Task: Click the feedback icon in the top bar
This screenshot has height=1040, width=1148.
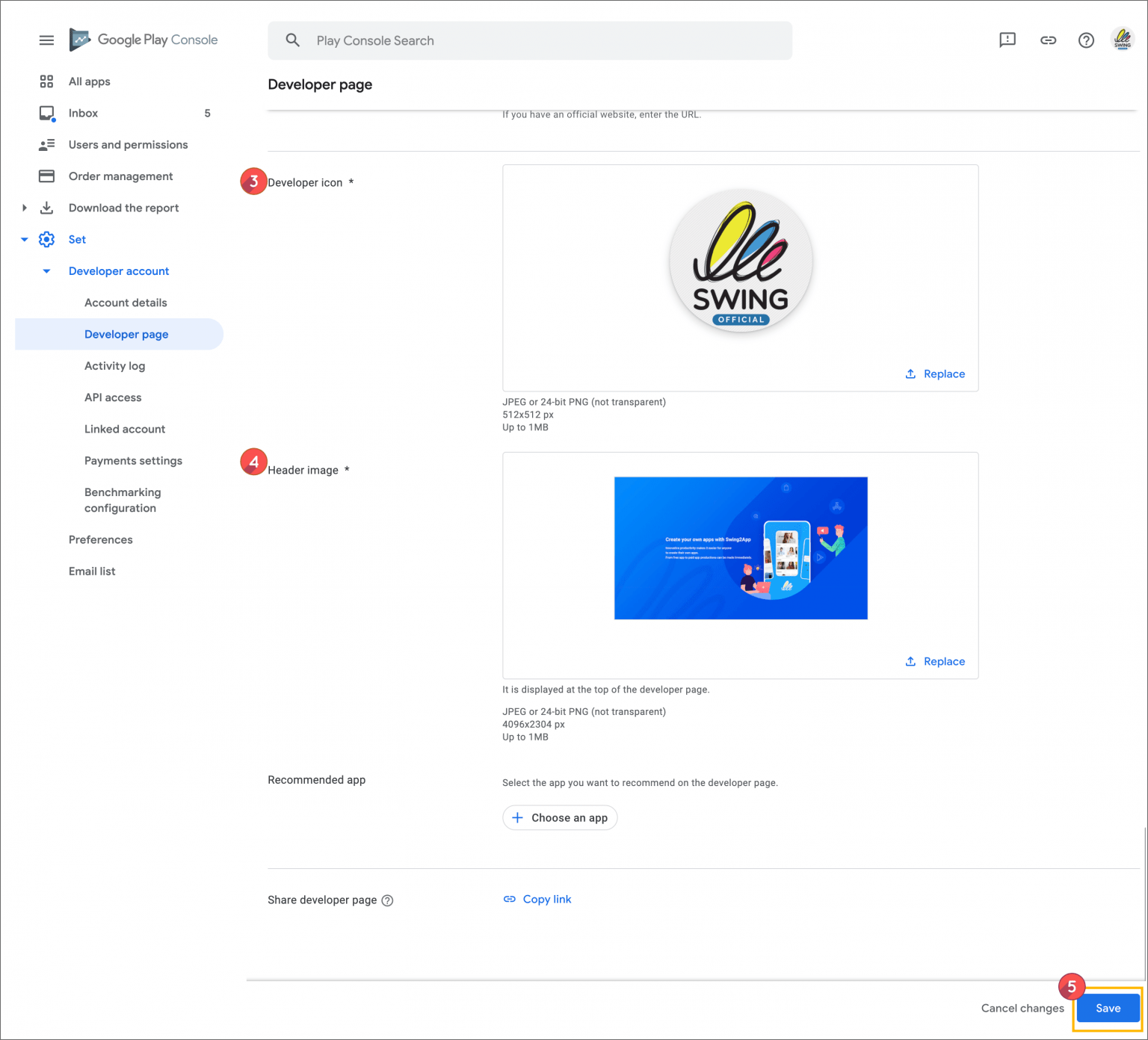Action: [1007, 40]
